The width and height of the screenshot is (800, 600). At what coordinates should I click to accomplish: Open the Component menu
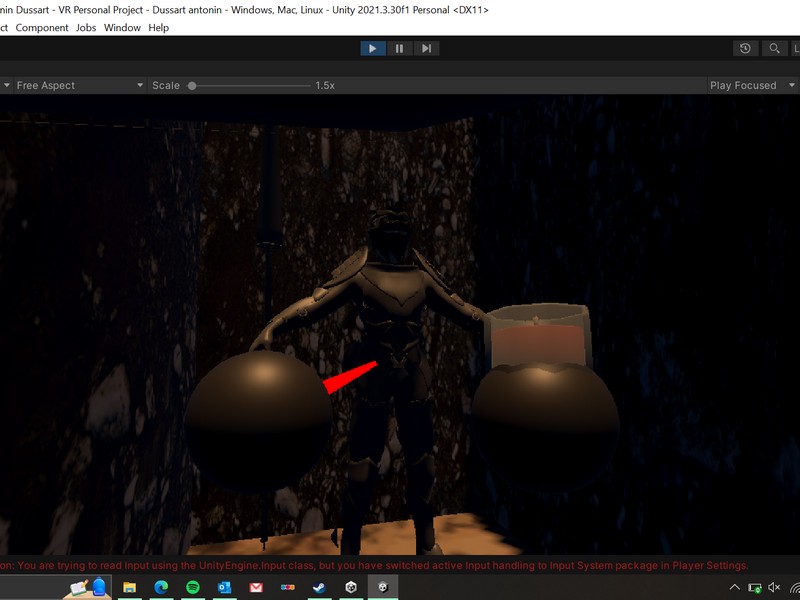(x=42, y=28)
